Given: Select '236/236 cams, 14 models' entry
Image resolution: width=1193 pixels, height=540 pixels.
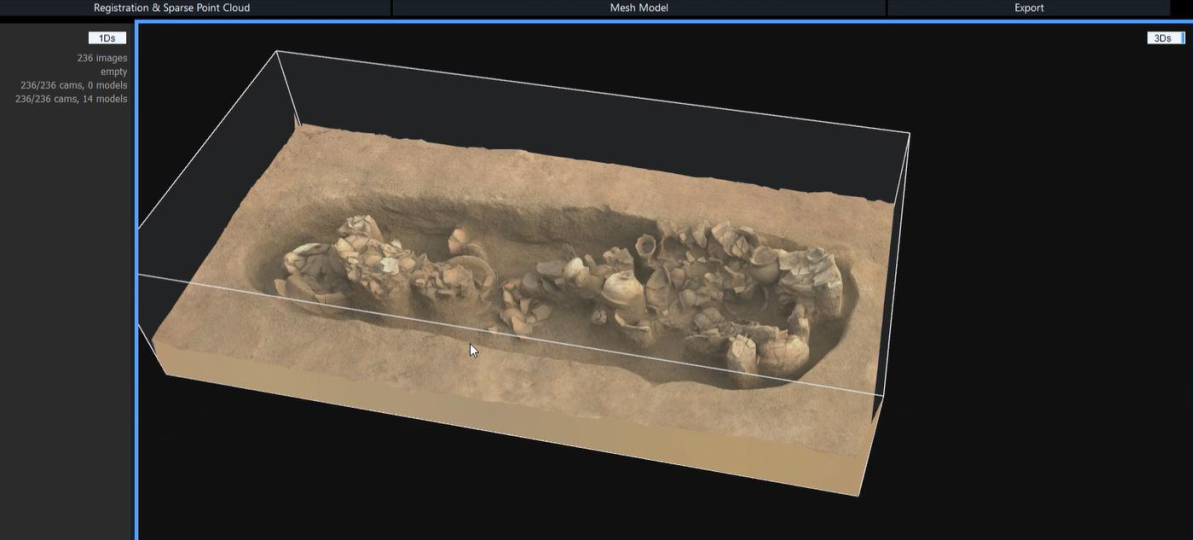Looking at the screenshot, I should [72, 99].
